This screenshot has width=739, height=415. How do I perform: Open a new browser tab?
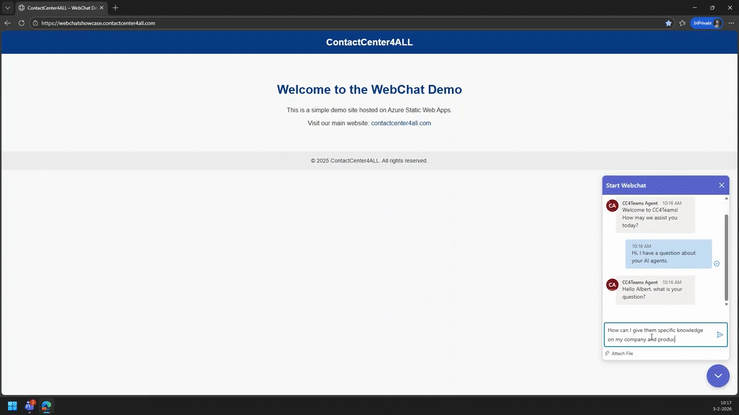(x=115, y=8)
